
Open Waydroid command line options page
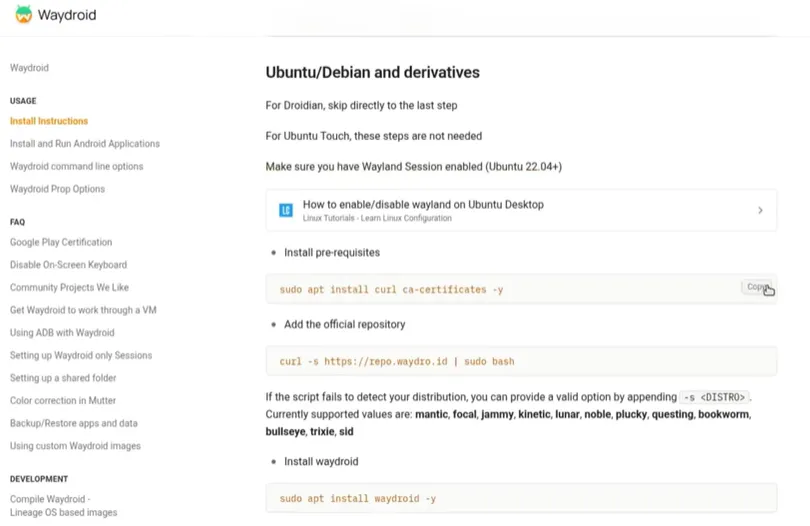[76, 167]
